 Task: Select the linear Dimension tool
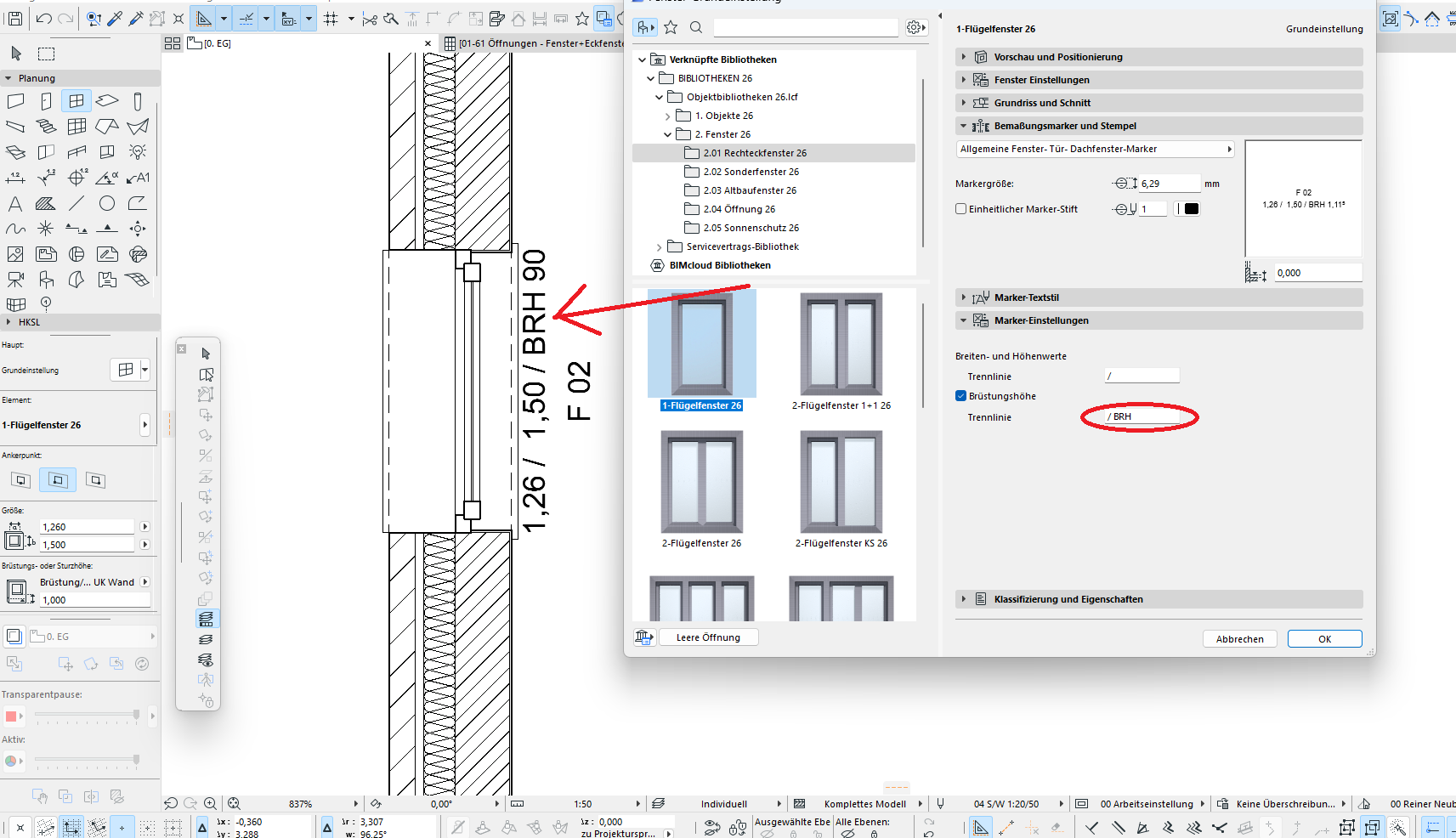tap(15, 178)
